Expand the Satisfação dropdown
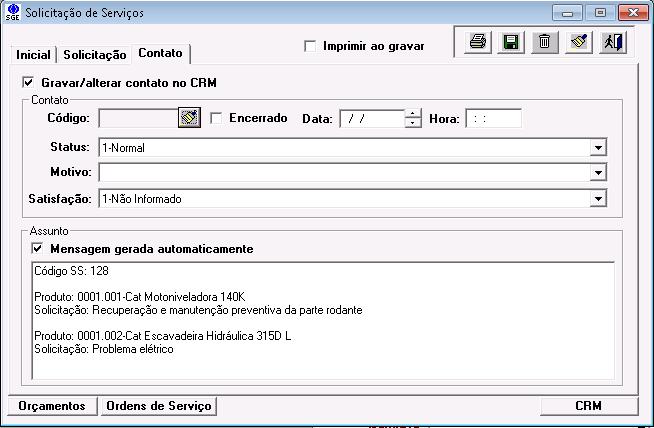This screenshot has height=428, width=654. (598, 199)
